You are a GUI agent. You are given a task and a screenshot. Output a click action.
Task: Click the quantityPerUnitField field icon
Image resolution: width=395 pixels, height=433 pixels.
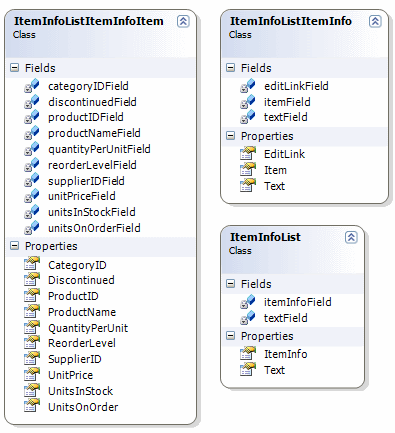point(32,149)
